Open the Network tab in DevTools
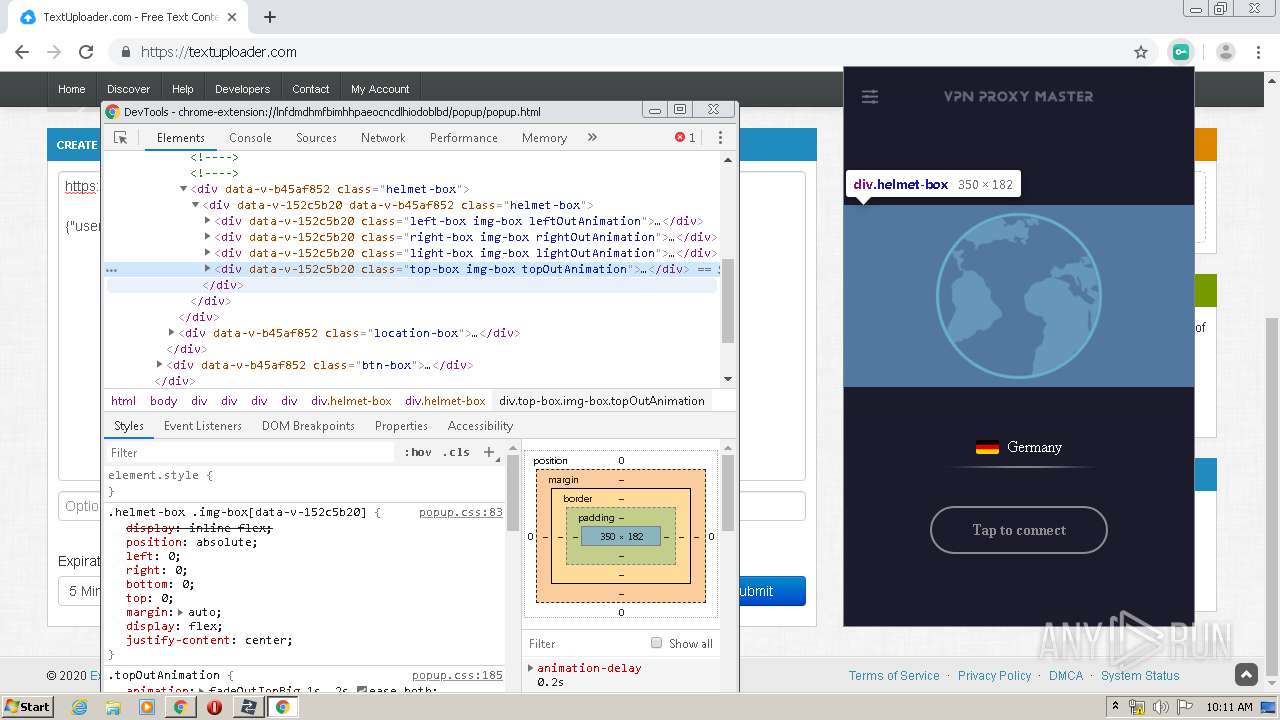Viewport: 1280px width, 720px height. (x=383, y=138)
